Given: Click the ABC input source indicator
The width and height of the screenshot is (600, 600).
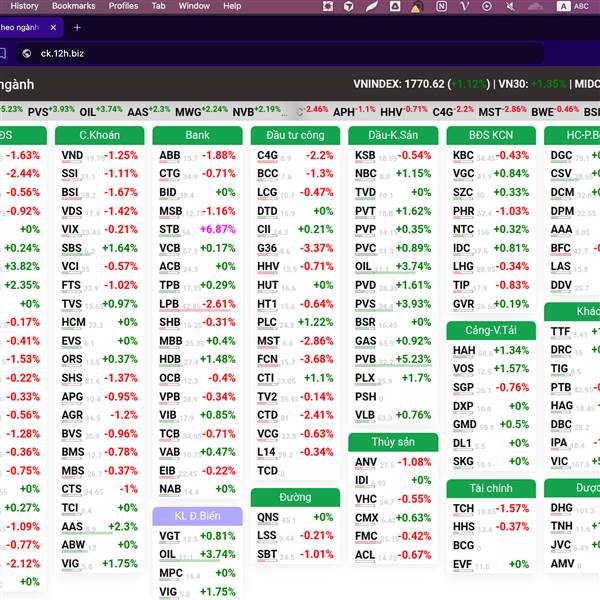Looking at the screenshot, I should (x=573, y=6).
